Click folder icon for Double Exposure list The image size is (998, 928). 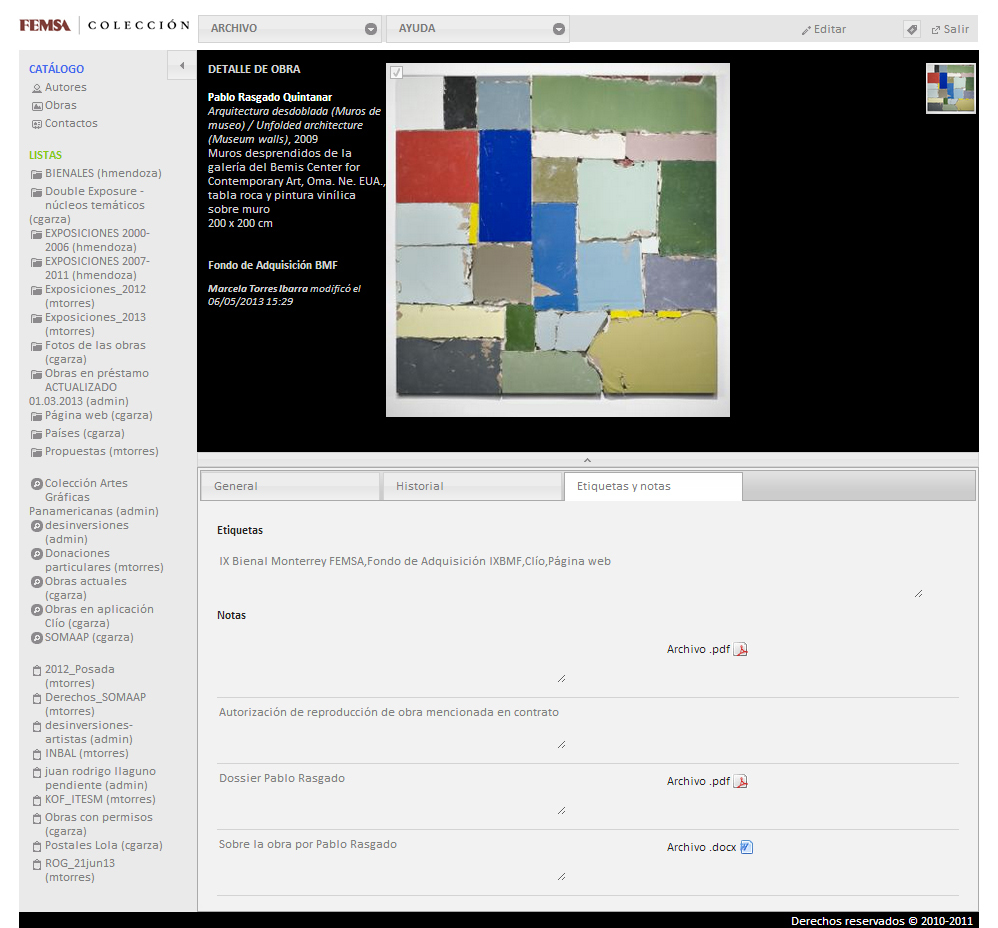point(37,192)
